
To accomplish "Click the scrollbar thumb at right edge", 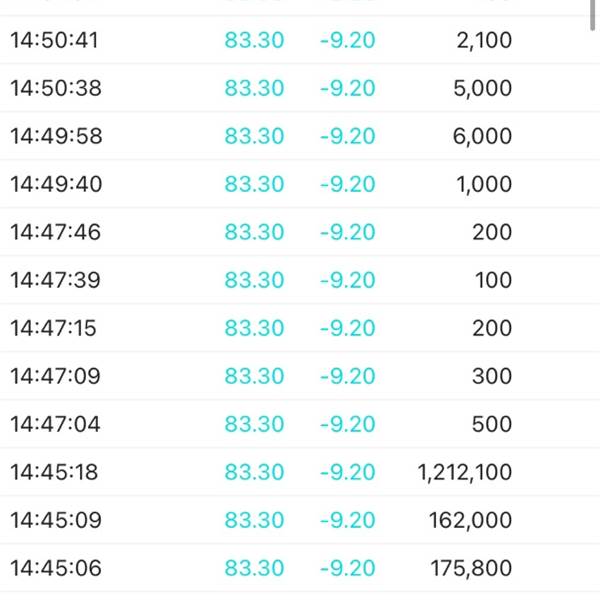I will click(594, 15).
